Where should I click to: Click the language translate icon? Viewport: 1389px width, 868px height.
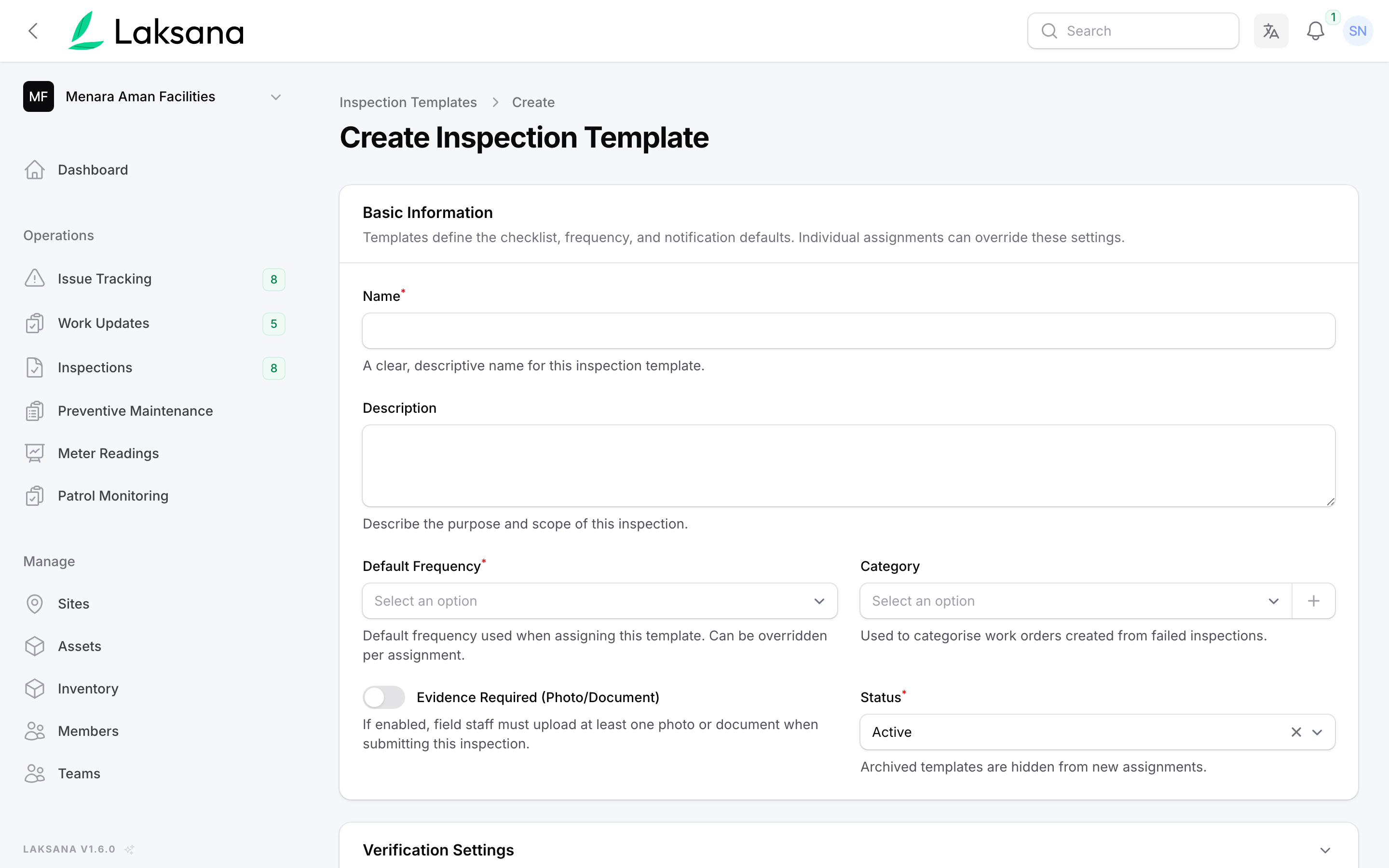[x=1271, y=31]
